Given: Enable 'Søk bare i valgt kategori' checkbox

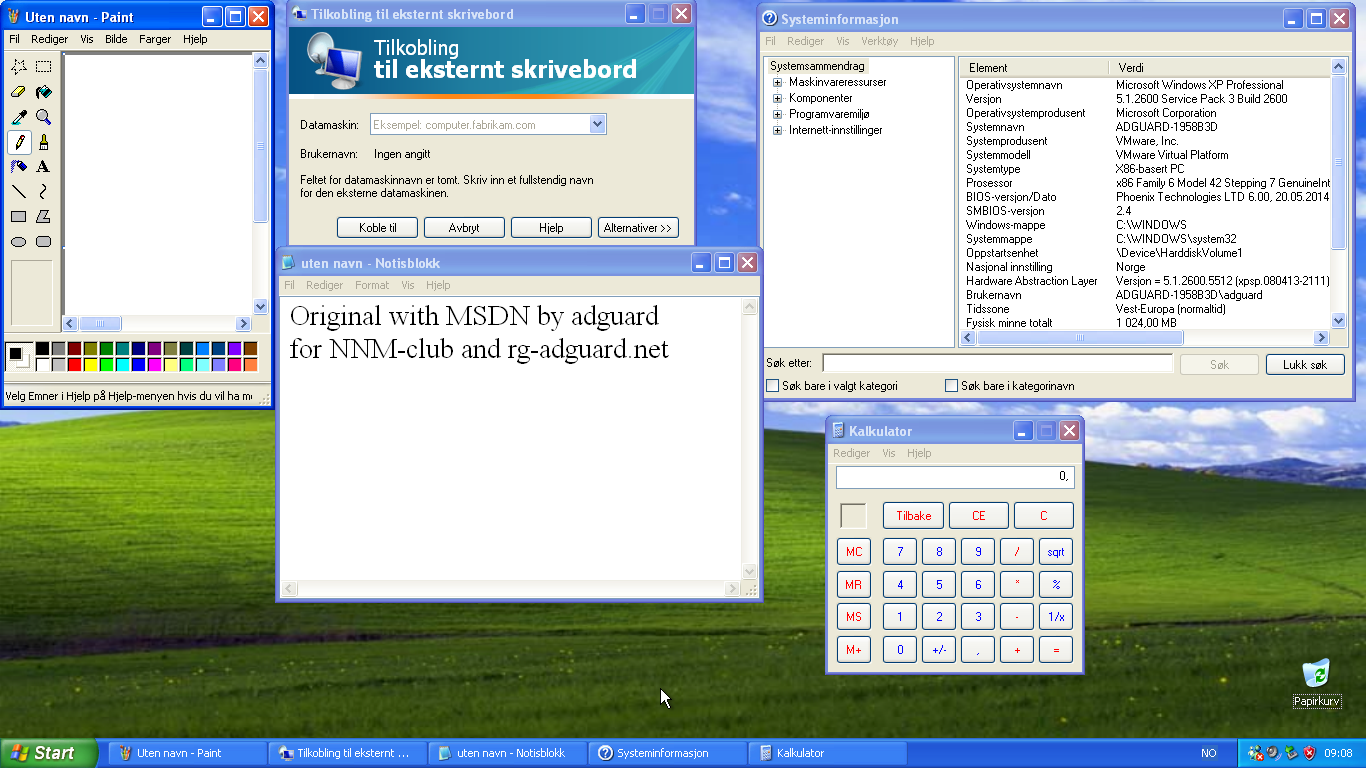Looking at the screenshot, I should [771, 385].
